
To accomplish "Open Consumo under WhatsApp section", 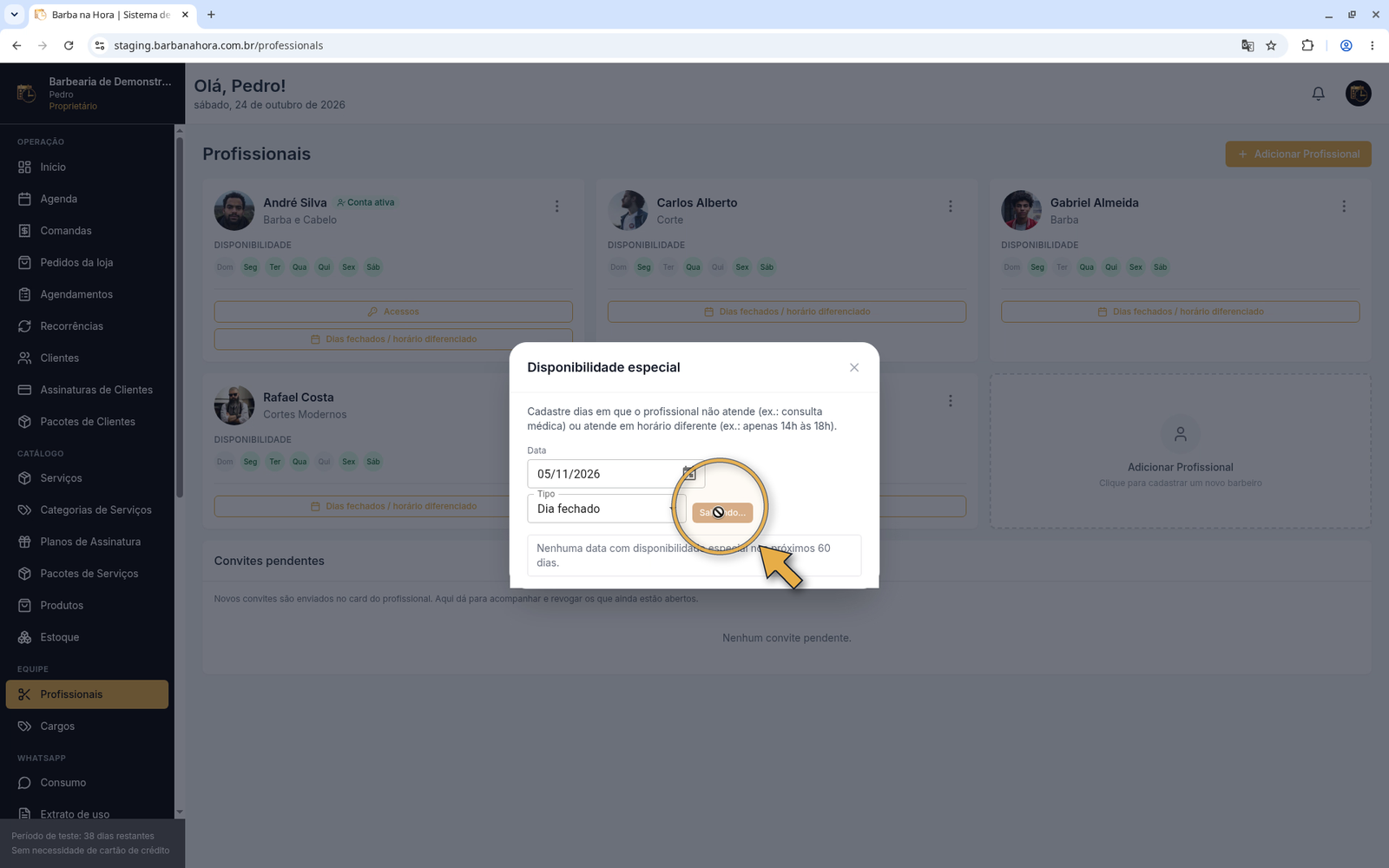I will [87, 783].
